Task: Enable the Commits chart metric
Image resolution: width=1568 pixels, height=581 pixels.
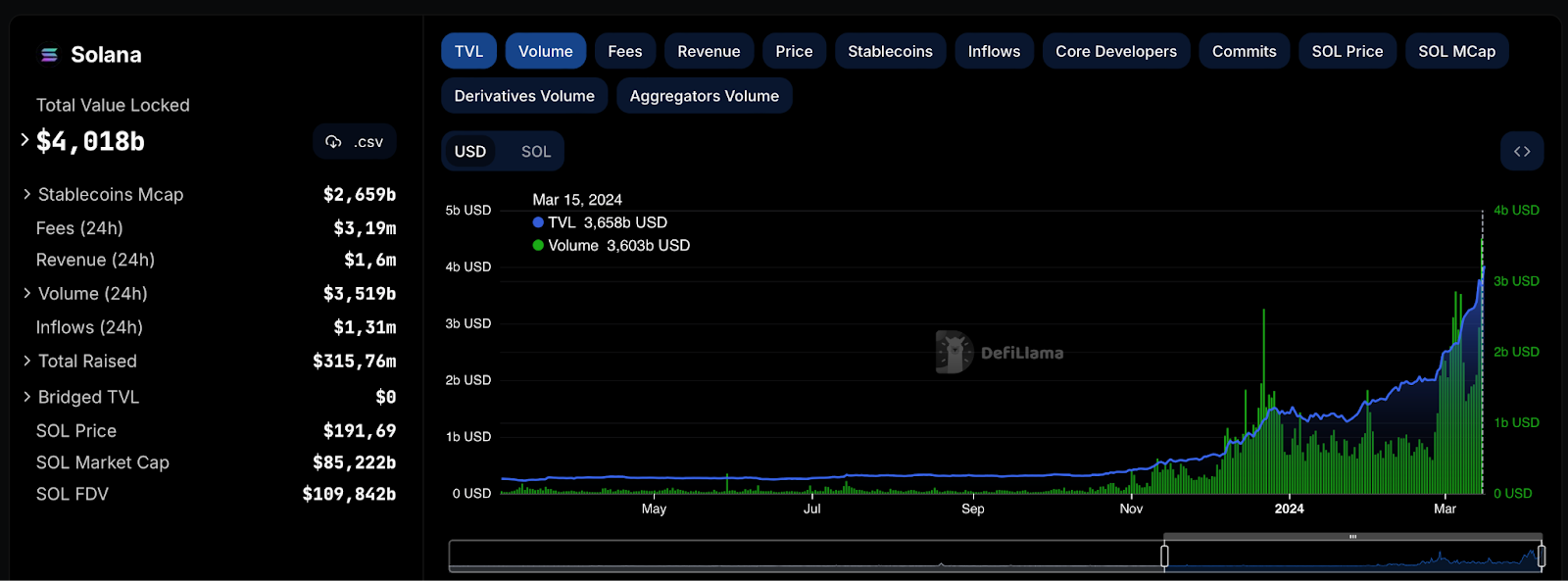Action: tap(1245, 51)
